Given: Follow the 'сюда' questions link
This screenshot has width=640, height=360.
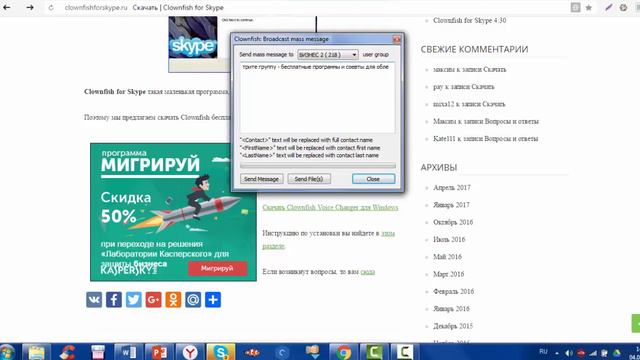Looking at the screenshot, I should point(367,271).
